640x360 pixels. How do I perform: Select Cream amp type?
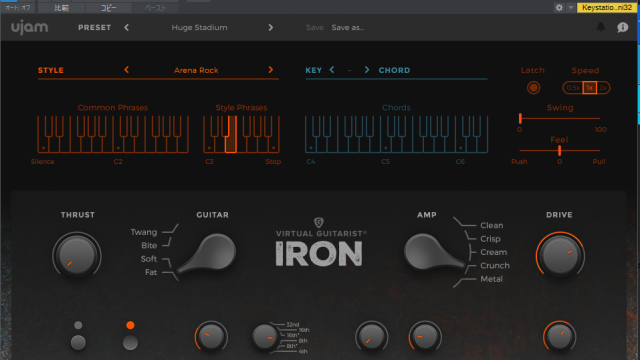pyautogui.click(x=493, y=252)
